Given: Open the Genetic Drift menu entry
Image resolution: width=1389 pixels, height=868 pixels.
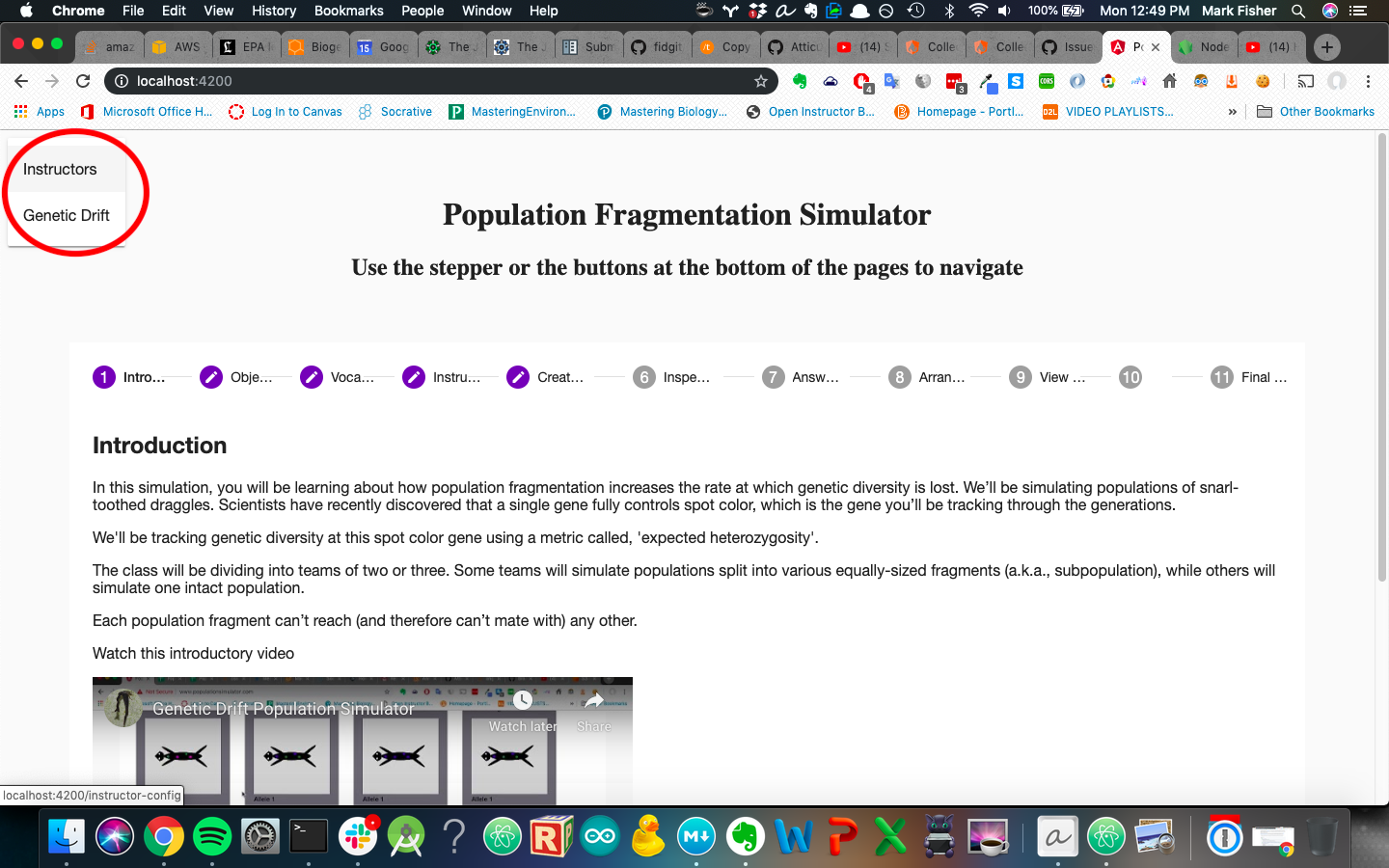Looking at the screenshot, I should coord(67,215).
